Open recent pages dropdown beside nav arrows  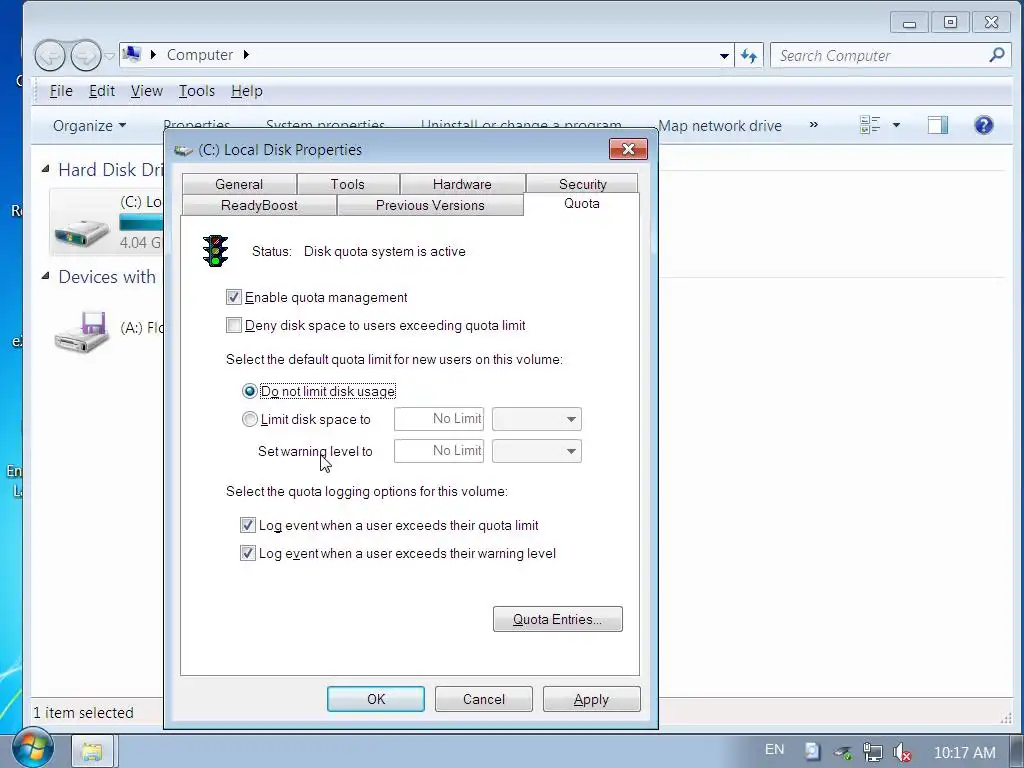(109, 56)
